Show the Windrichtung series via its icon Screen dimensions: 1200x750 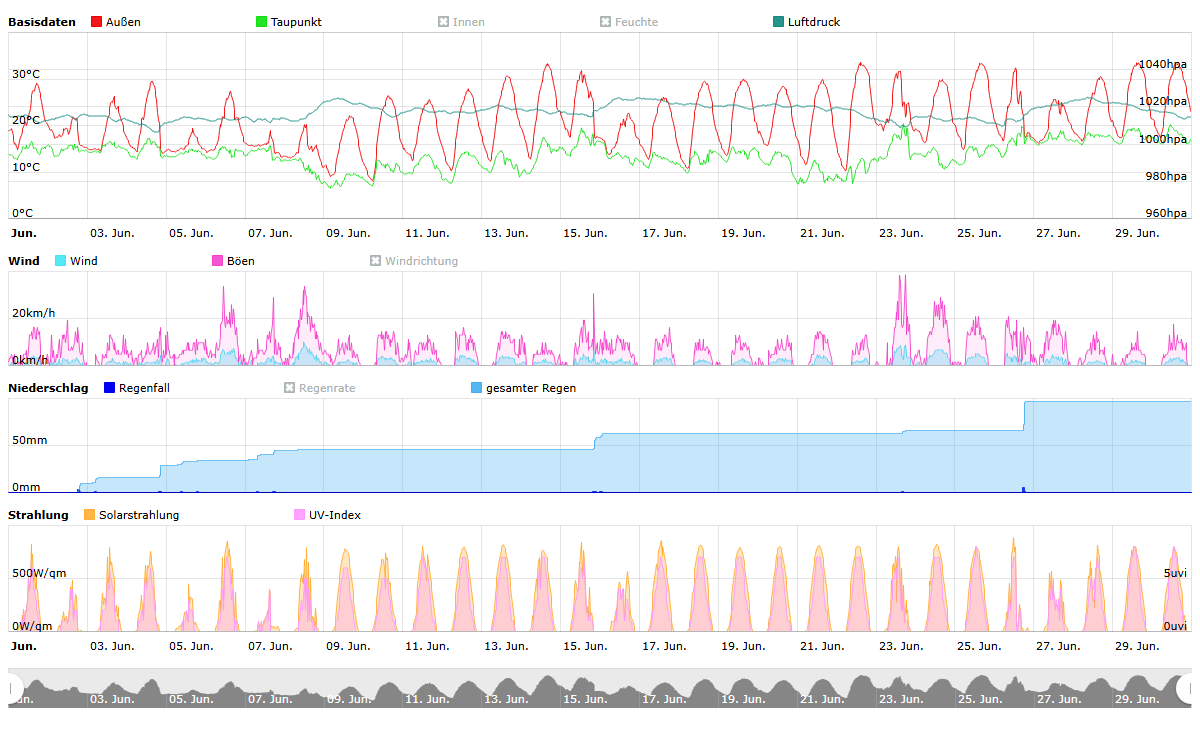(376, 261)
